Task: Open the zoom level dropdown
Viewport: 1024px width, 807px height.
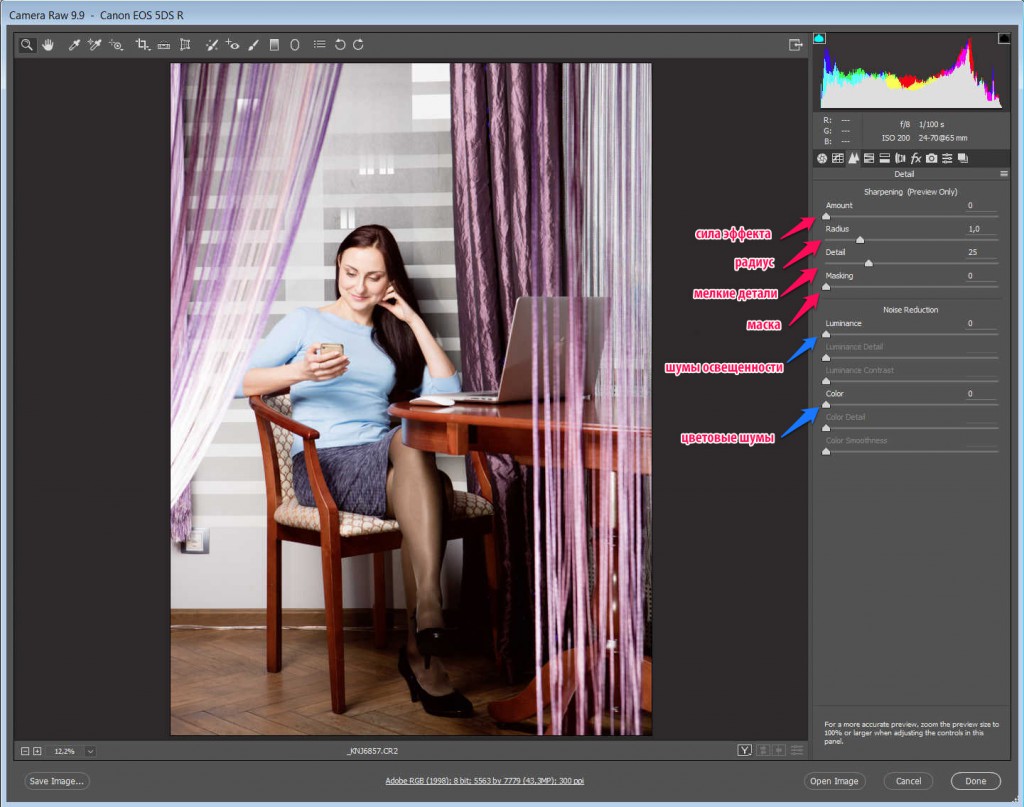Action: tap(90, 750)
